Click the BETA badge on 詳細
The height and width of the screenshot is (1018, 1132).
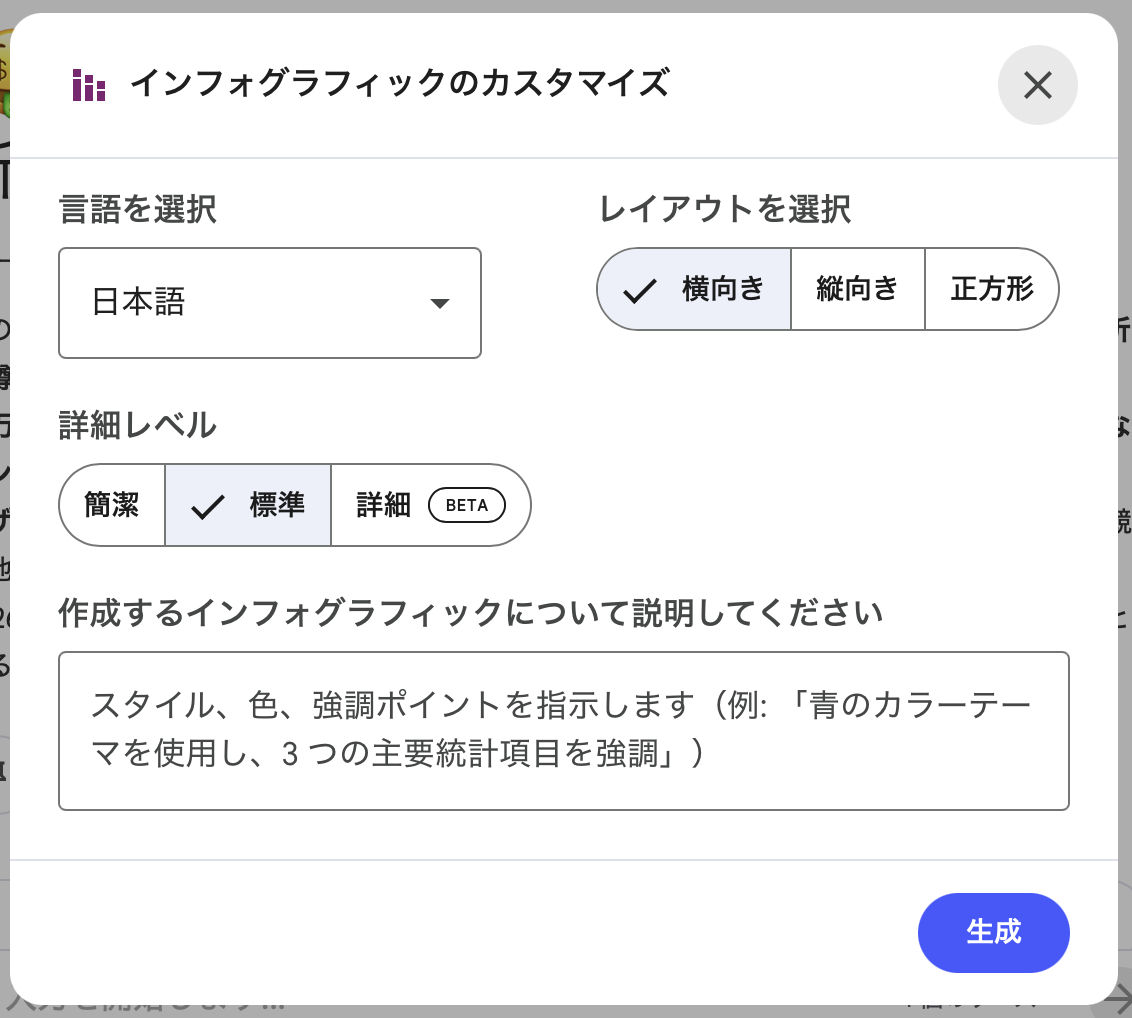click(x=467, y=506)
